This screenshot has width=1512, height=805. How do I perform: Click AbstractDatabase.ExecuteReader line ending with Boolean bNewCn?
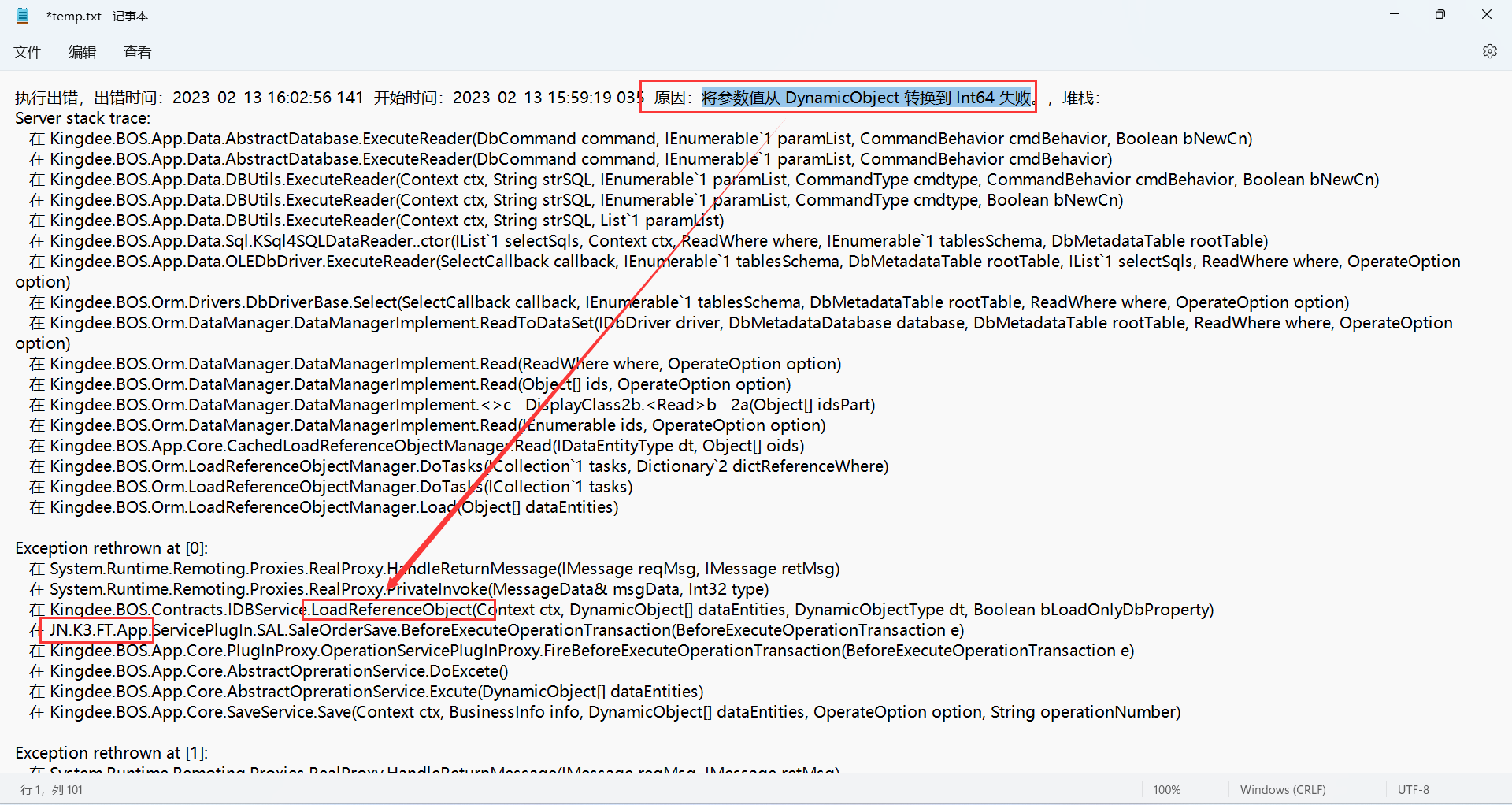[x=640, y=139]
